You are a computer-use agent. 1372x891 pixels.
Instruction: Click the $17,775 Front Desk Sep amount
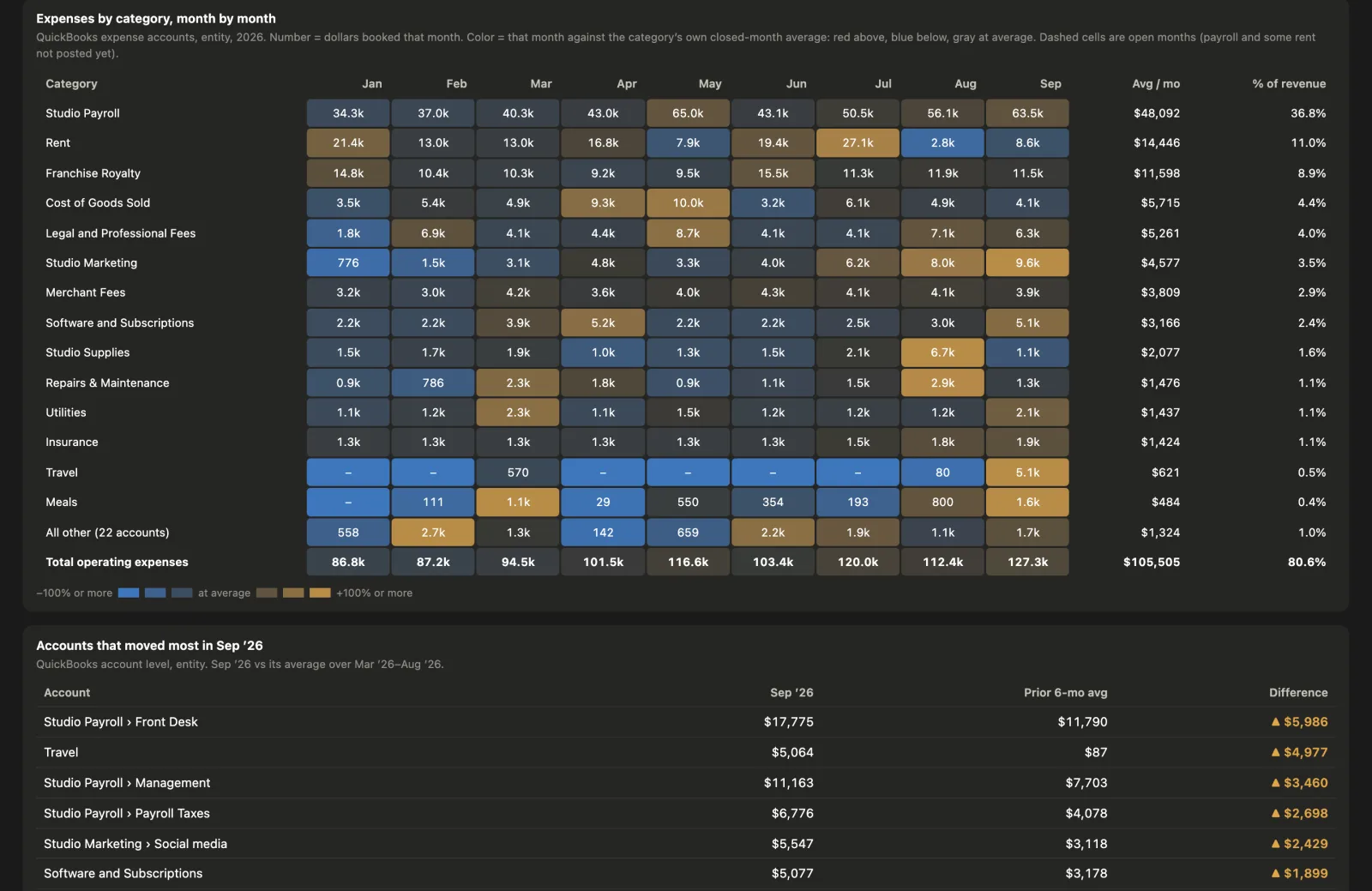789,722
